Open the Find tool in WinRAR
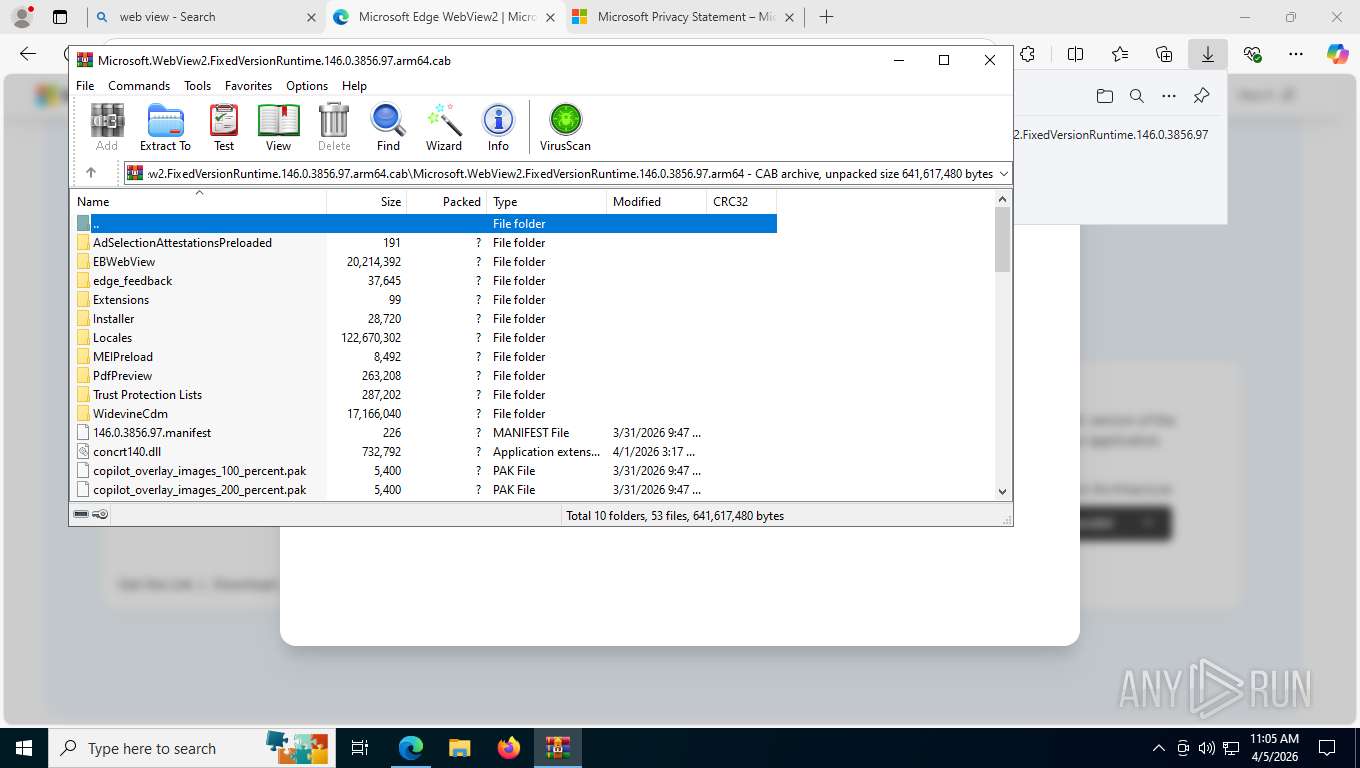Image resolution: width=1360 pixels, height=768 pixels. point(388,127)
